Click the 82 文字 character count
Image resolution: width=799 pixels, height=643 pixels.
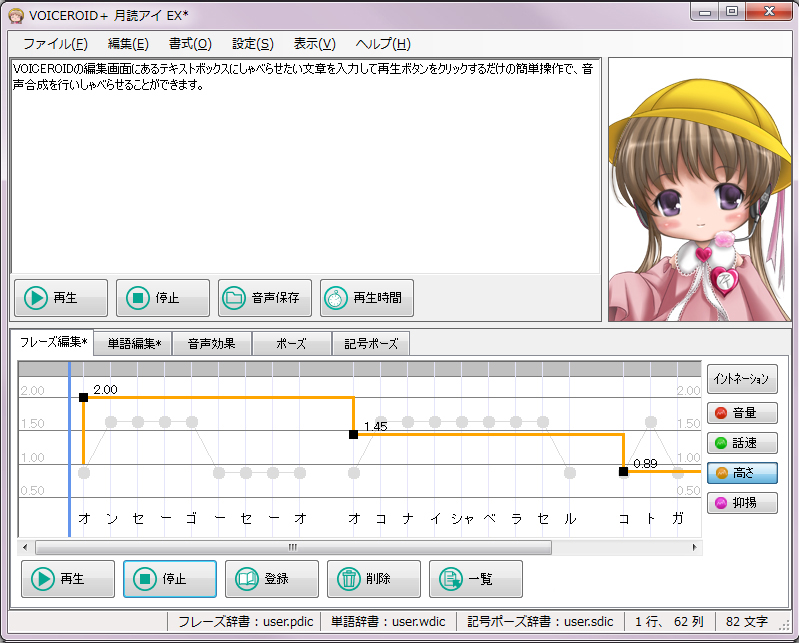click(x=747, y=622)
